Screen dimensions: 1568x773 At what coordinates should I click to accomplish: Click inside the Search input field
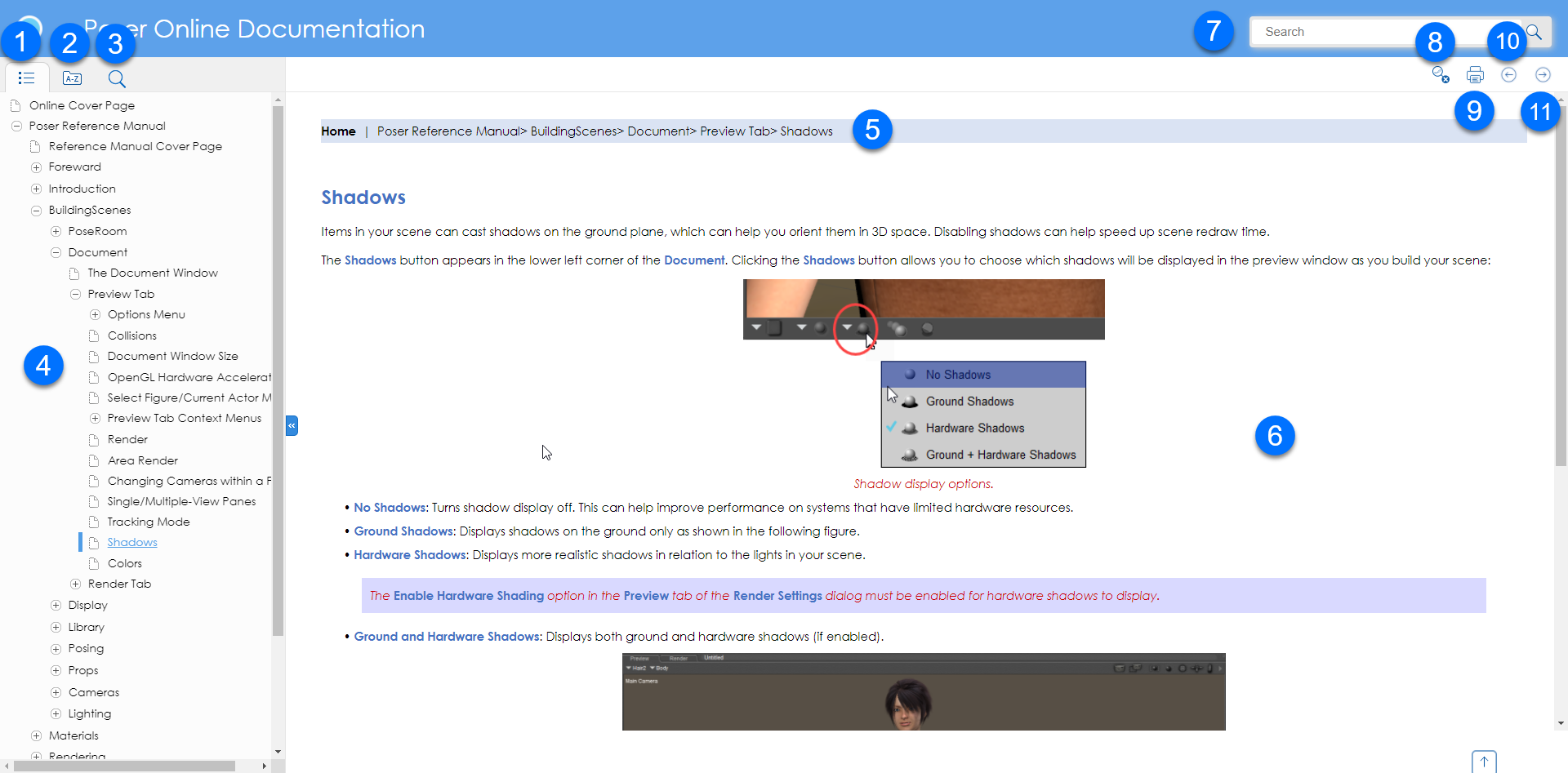pyautogui.click(x=1384, y=32)
